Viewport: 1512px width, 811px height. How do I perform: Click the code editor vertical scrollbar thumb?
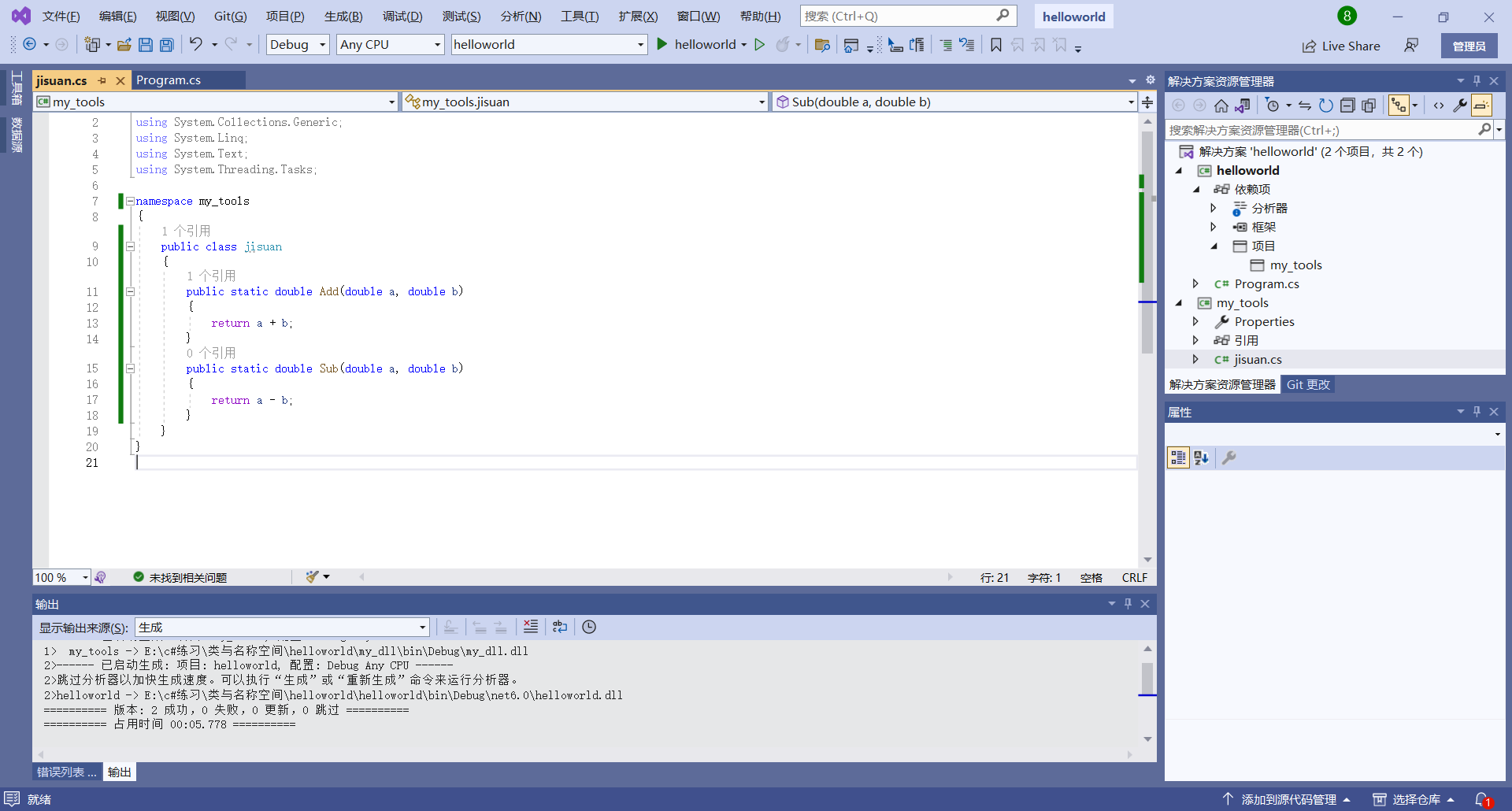(x=1147, y=236)
